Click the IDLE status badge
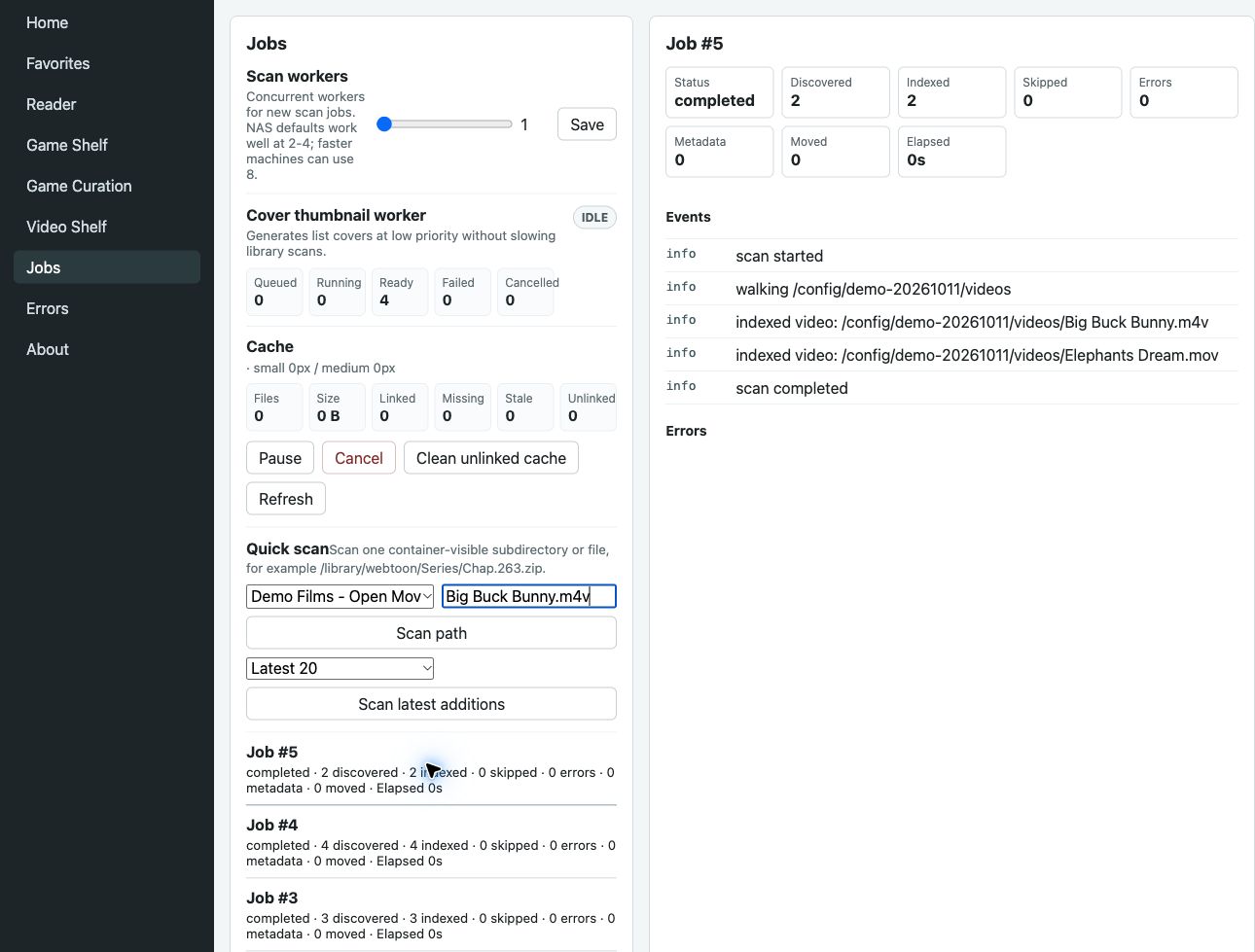 [x=594, y=218]
